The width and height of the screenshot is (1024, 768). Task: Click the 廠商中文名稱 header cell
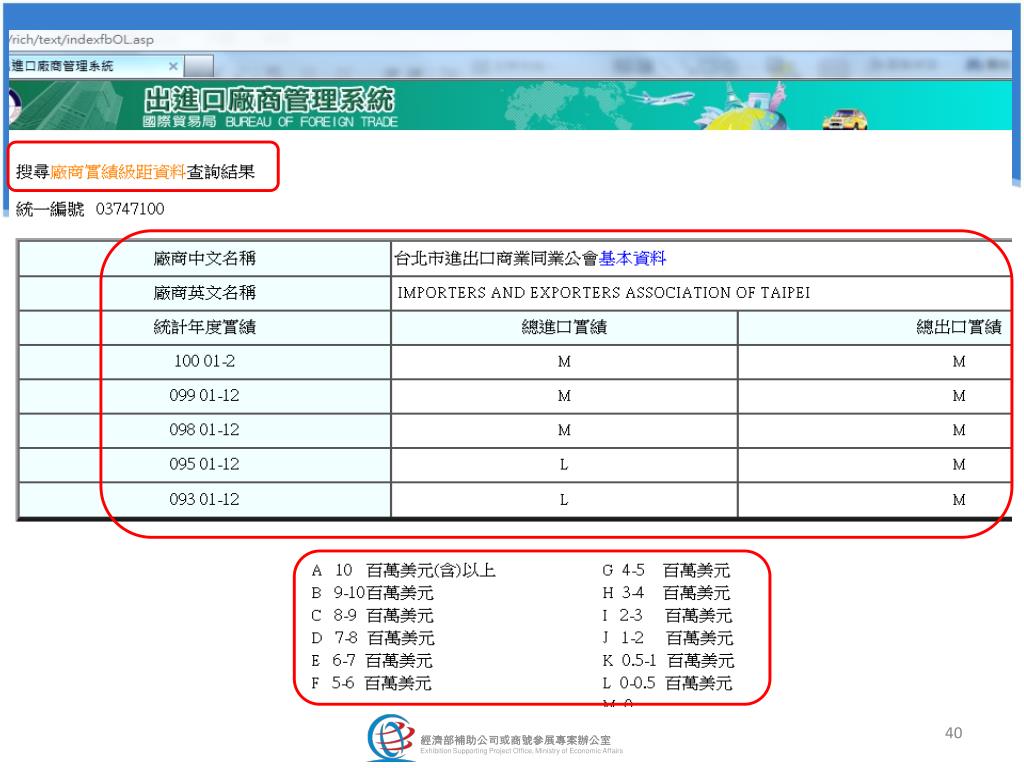coord(204,259)
